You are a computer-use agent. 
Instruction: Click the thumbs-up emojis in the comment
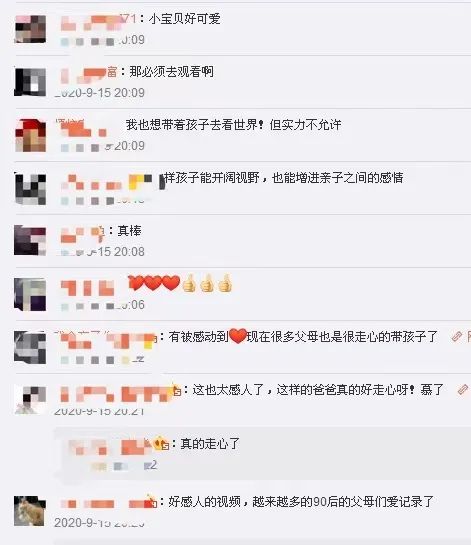tap(208, 283)
